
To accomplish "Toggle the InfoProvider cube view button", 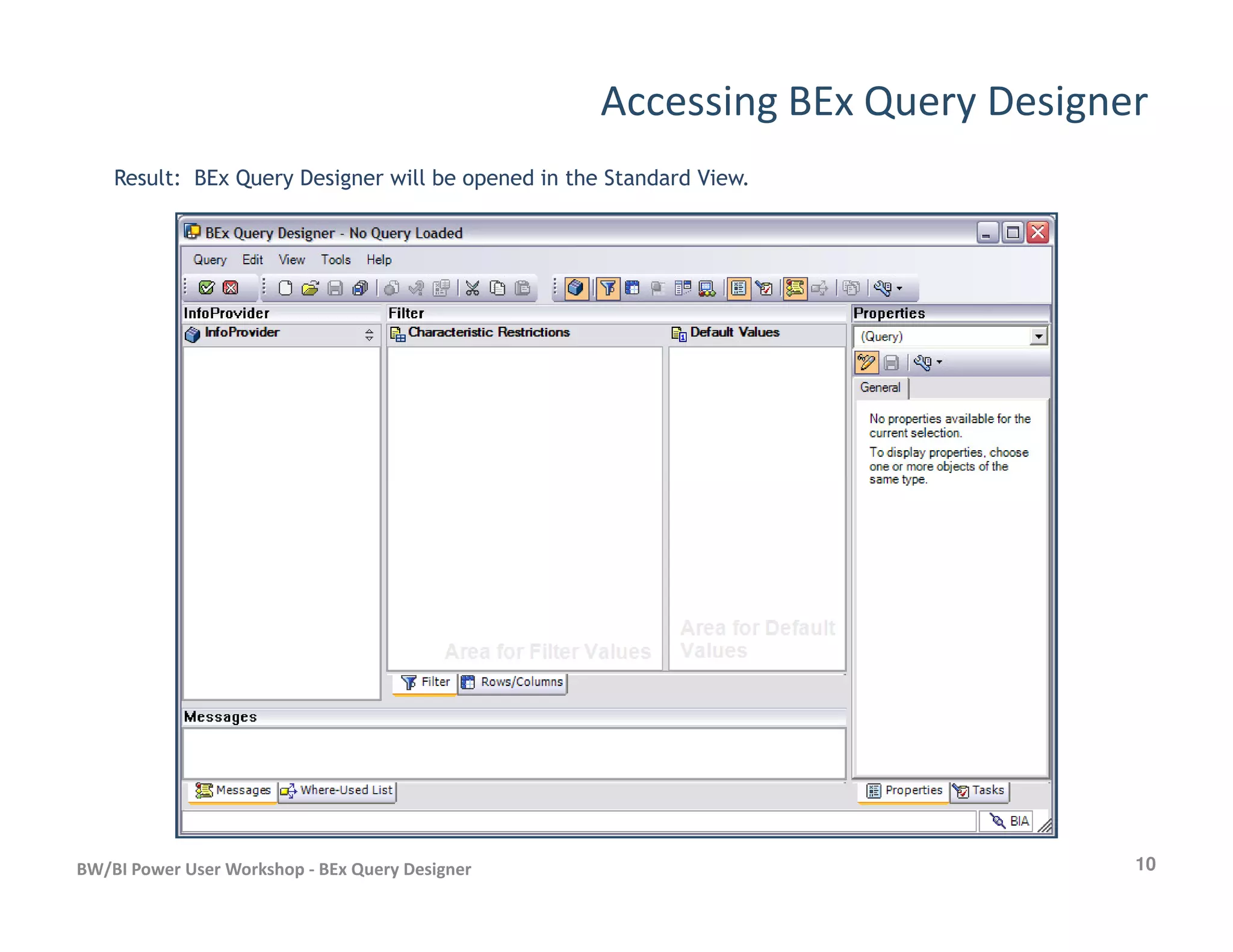I will coord(576,288).
